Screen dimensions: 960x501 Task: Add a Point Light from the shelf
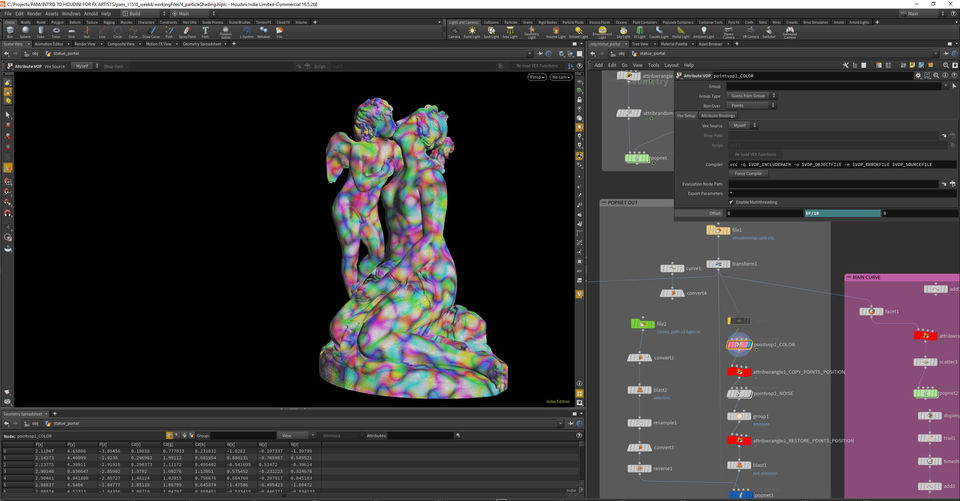click(x=471, y=31)
